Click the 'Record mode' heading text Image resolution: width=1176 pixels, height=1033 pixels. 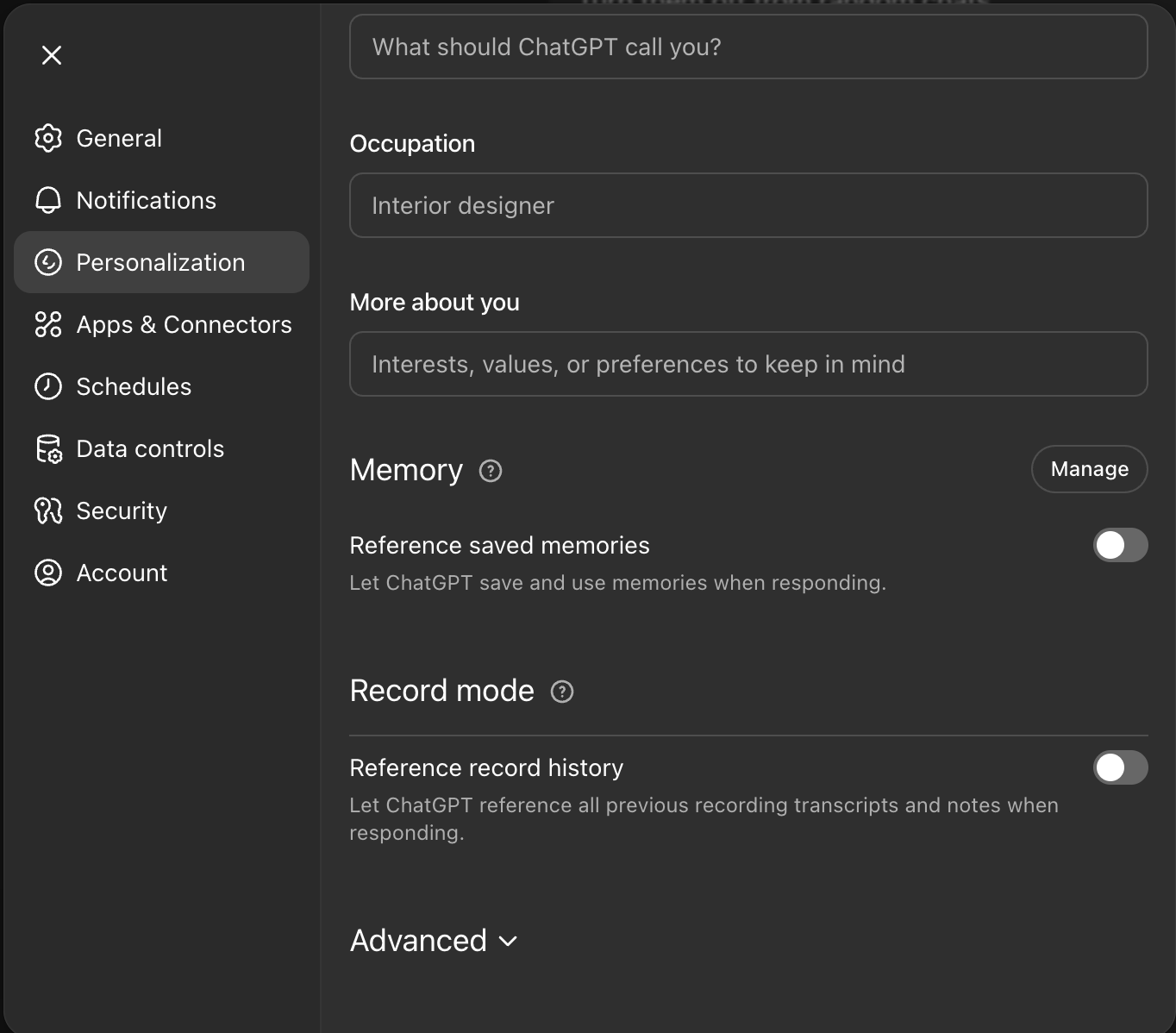click(x=441, y=691)
